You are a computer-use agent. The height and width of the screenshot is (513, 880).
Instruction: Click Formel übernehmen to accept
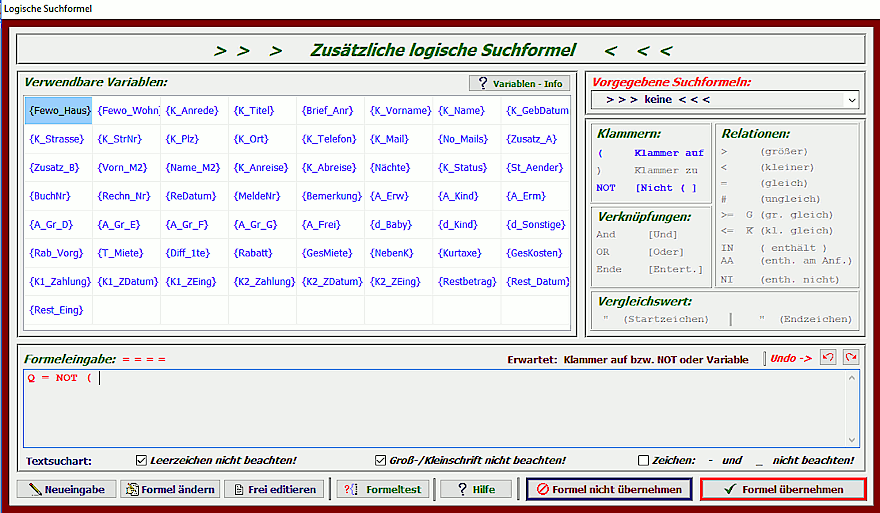pos(783,489)
